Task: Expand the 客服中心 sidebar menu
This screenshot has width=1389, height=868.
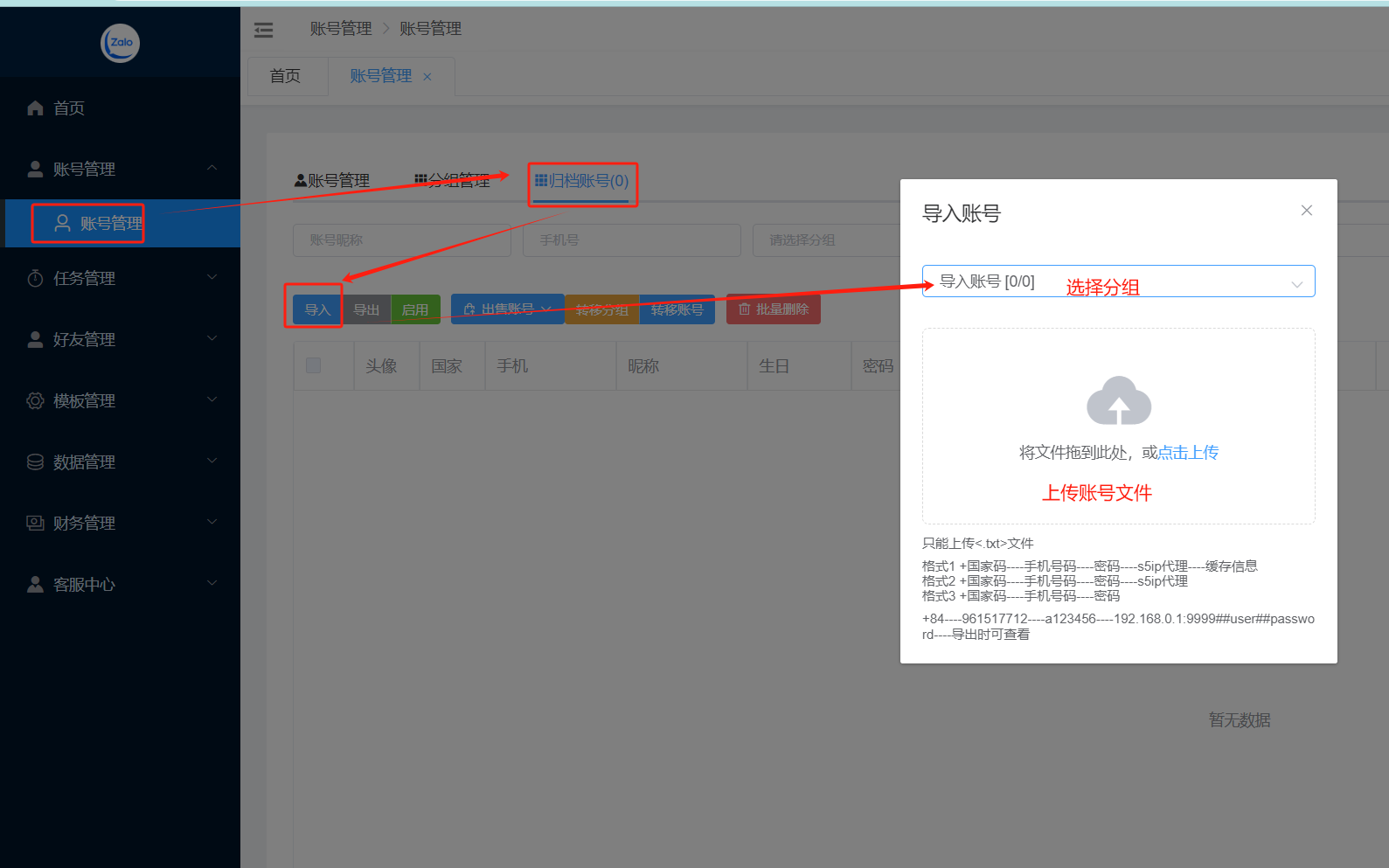Action: click(120, 584)
